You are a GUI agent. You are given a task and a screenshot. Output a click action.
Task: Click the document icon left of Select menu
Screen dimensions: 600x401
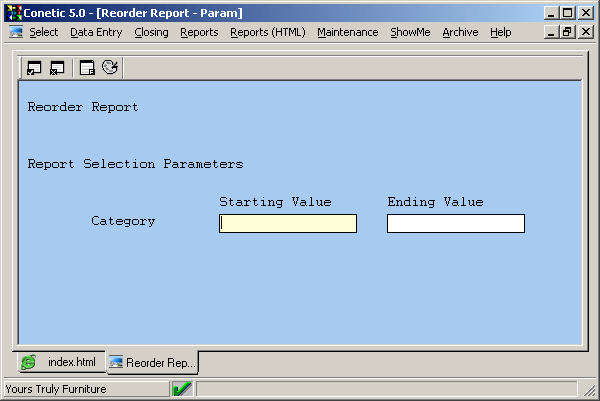coord(16,32)
